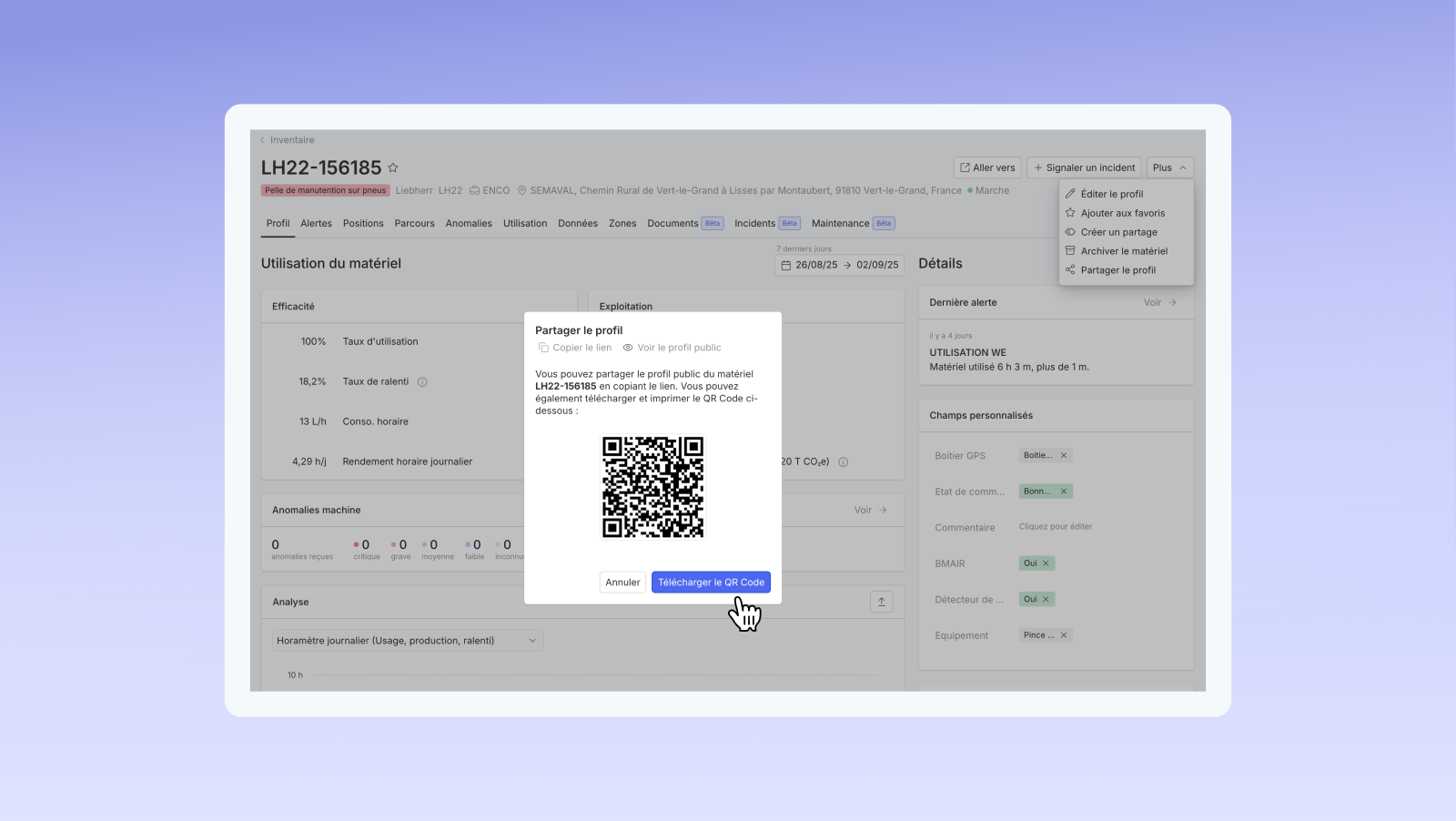This screenshot has width=1456, height=821.
Task: Remove the Equipement Pince tag
Action: (1063, 635)
